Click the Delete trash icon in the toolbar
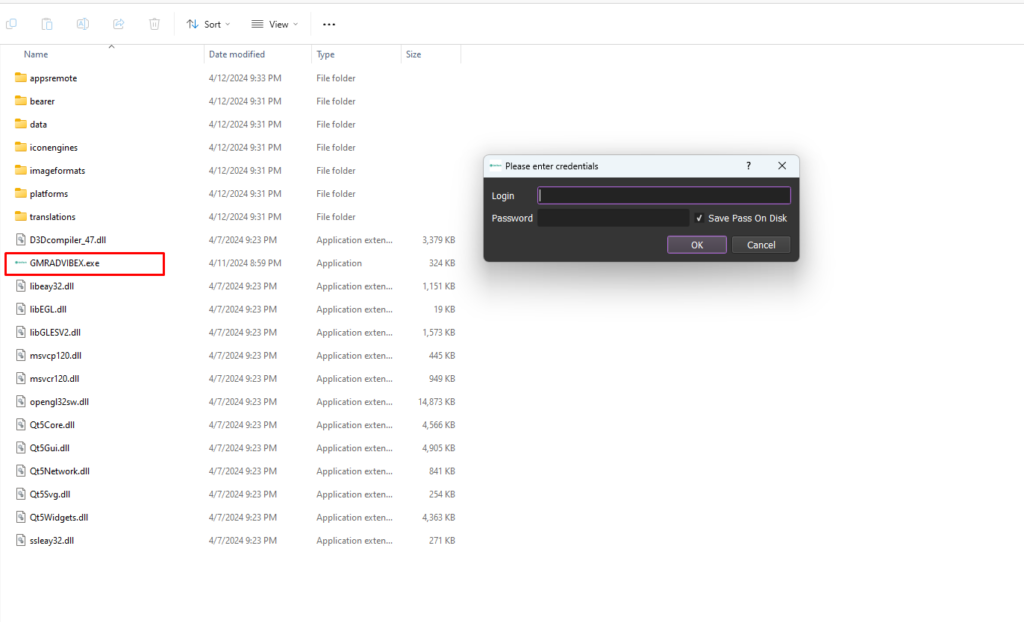The width and height of the screenshot is (1024, 622). point(154,24)
